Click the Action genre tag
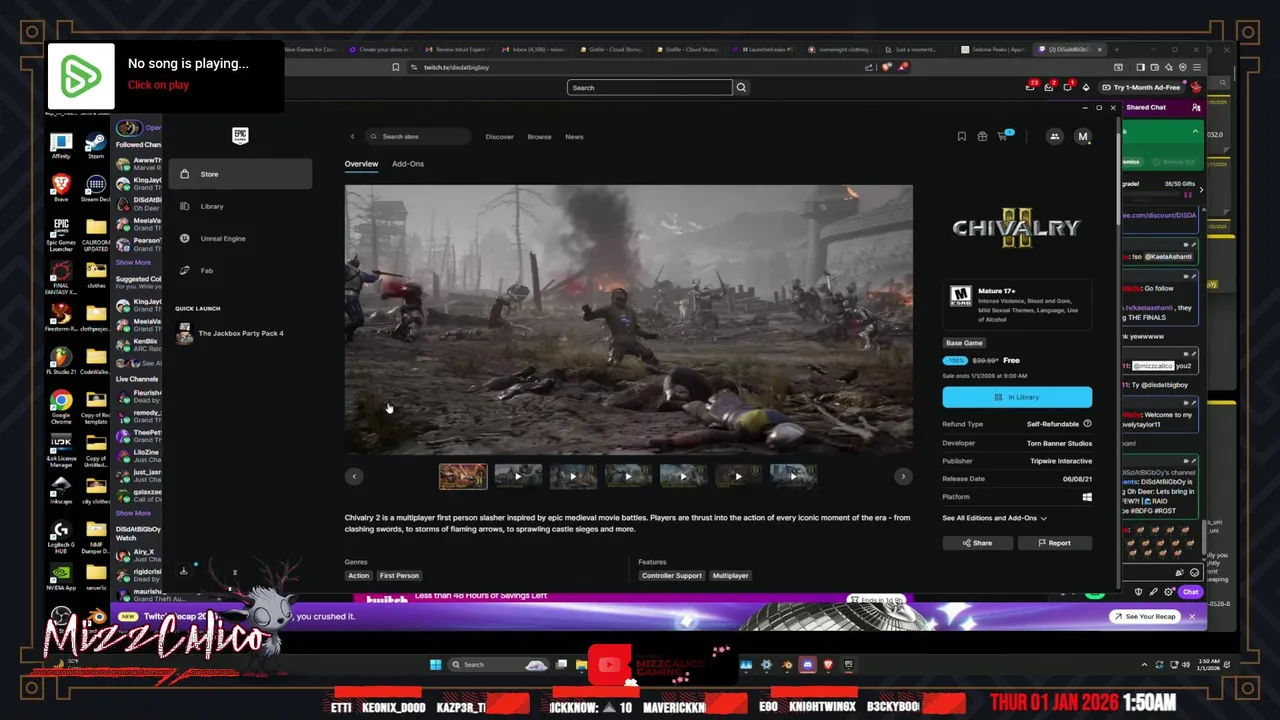 [x=358, y=576]
